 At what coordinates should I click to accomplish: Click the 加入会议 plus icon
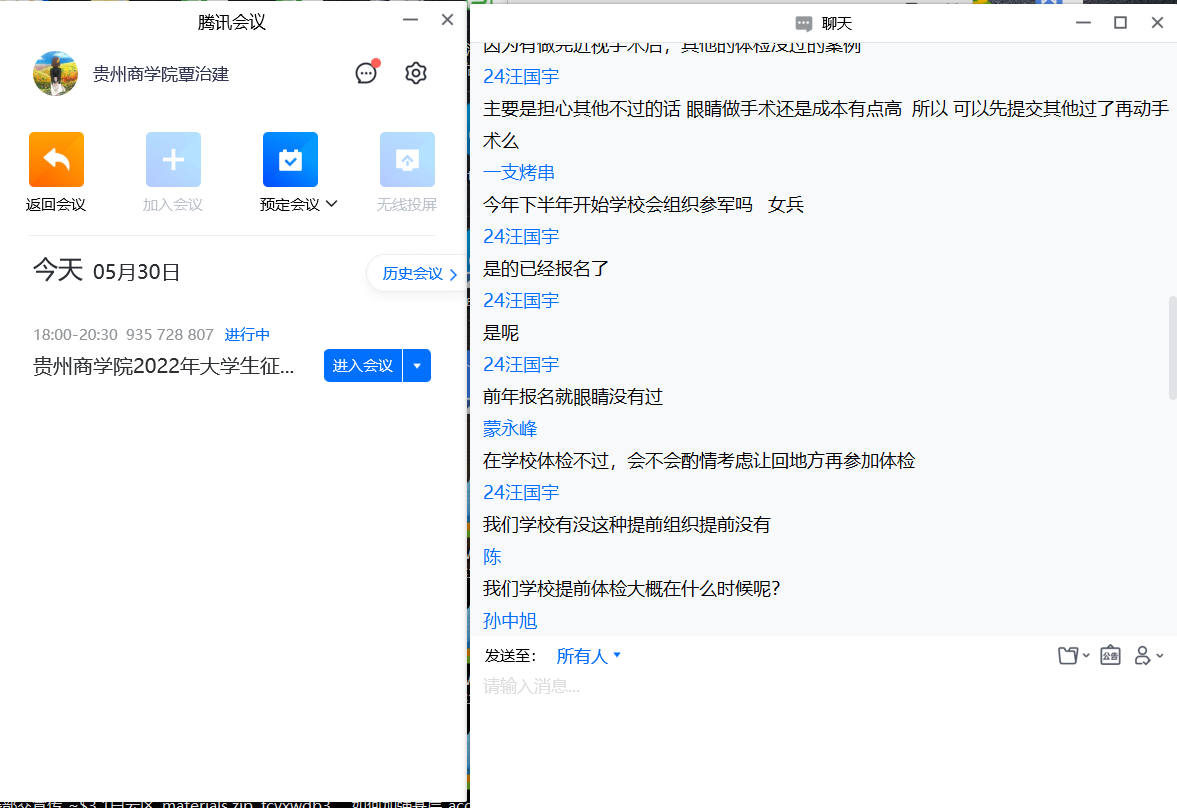[x=173, y=160]
